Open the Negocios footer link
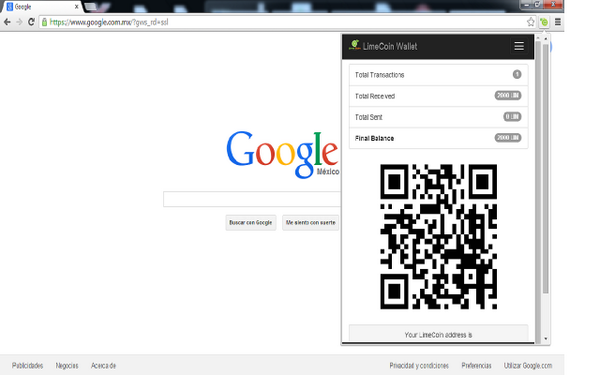 (67, 366)
